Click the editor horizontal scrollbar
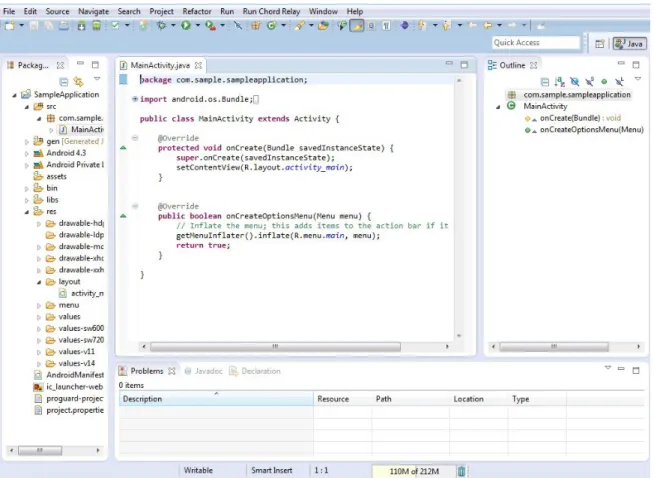654x478 pixels. [275, 347]
